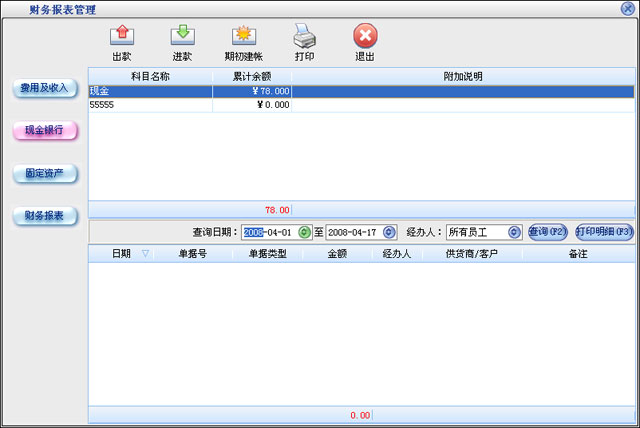Screen dimensions: 640x428
Task: Open 期初建帐 initial account setup
Action: [243, 37]
